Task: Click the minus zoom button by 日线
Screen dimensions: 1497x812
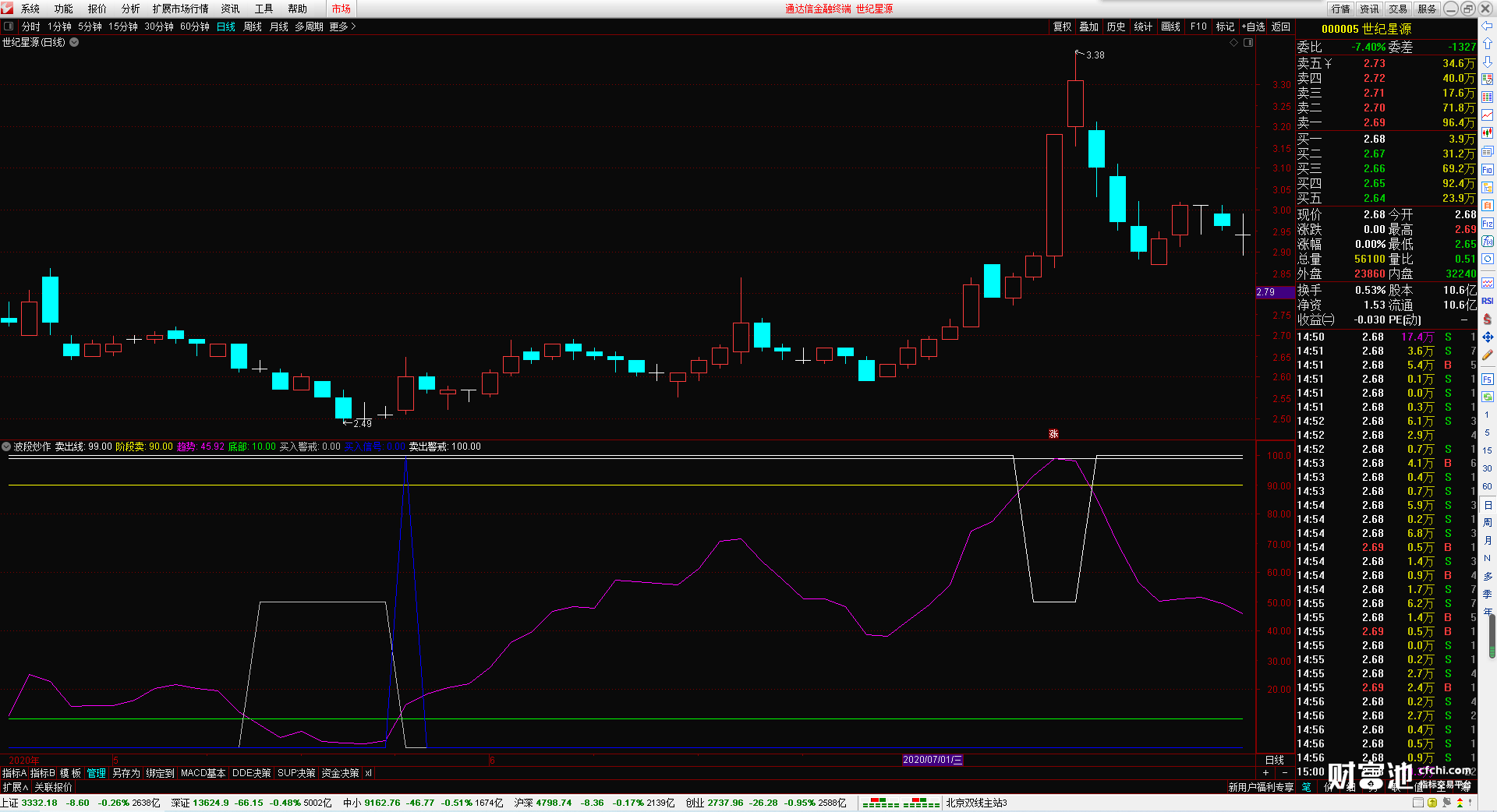Action: [1284, 772]
